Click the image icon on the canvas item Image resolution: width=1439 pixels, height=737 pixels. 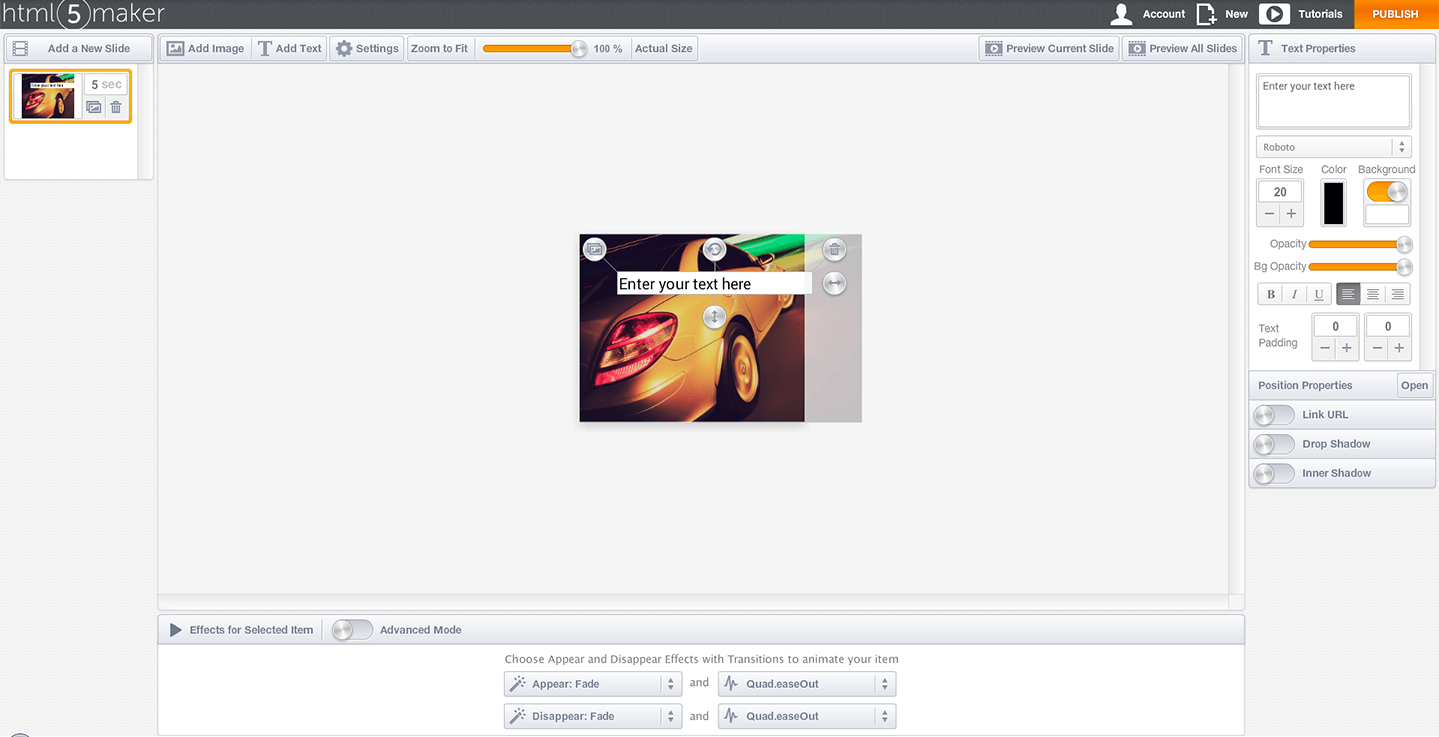point(595,249)
